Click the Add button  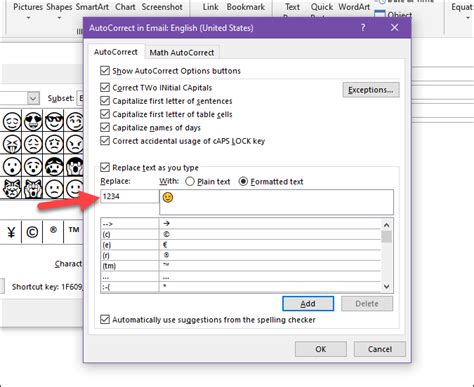coord(308,304)
